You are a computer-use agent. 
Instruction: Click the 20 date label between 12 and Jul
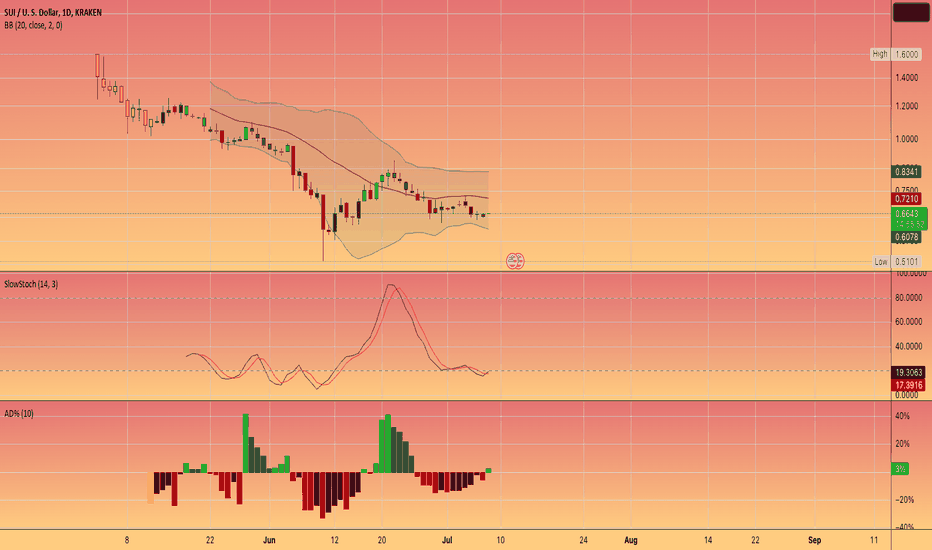pos(382,540)
